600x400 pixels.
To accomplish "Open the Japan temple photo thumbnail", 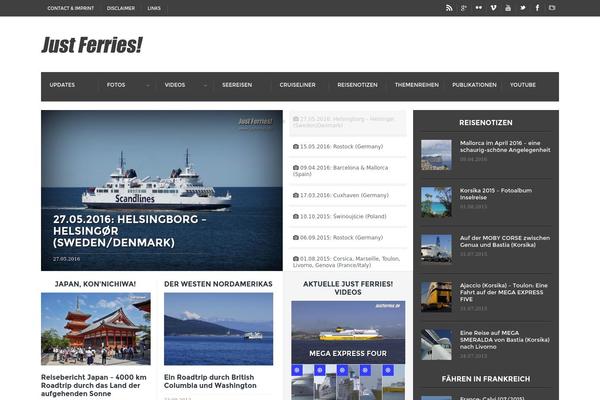I will pos(96,329).
